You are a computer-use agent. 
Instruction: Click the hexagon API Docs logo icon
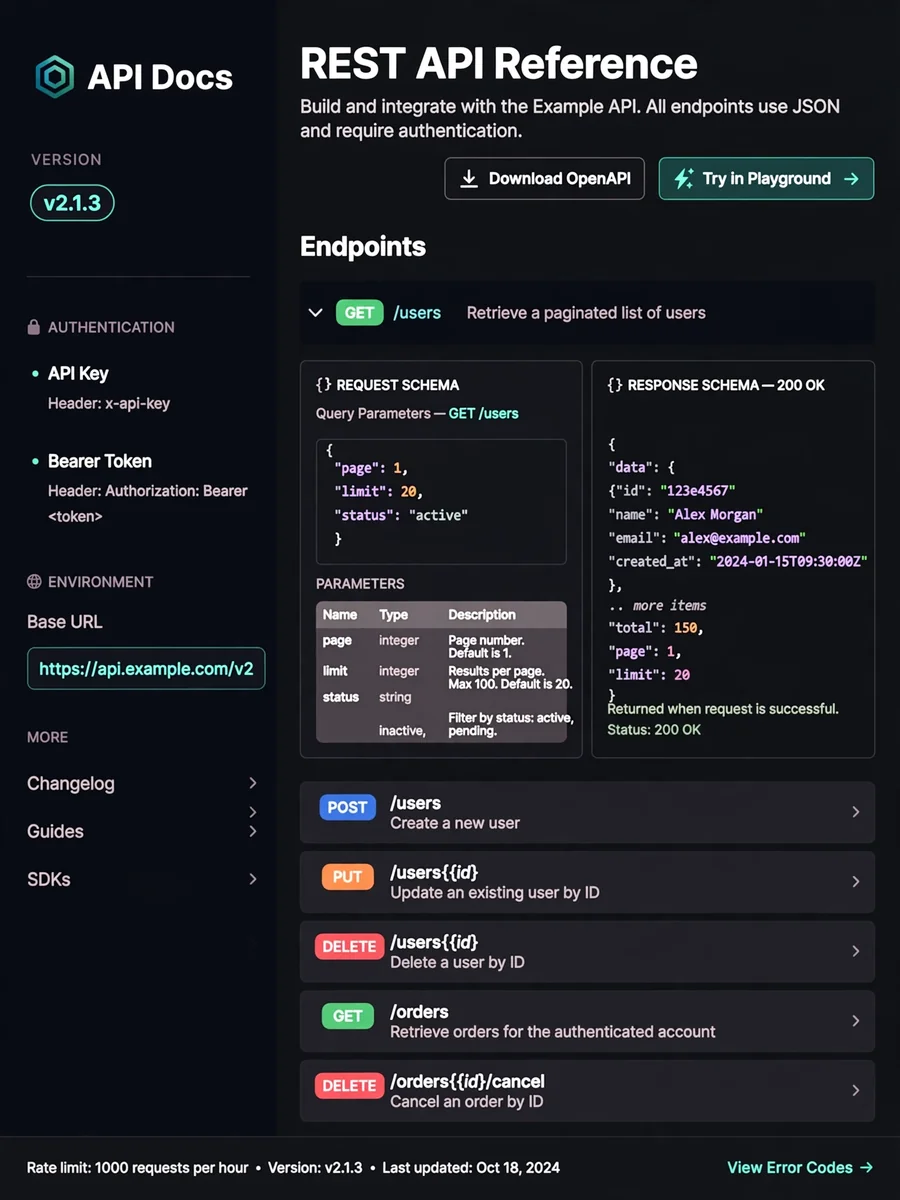click(x=55, y=77)
